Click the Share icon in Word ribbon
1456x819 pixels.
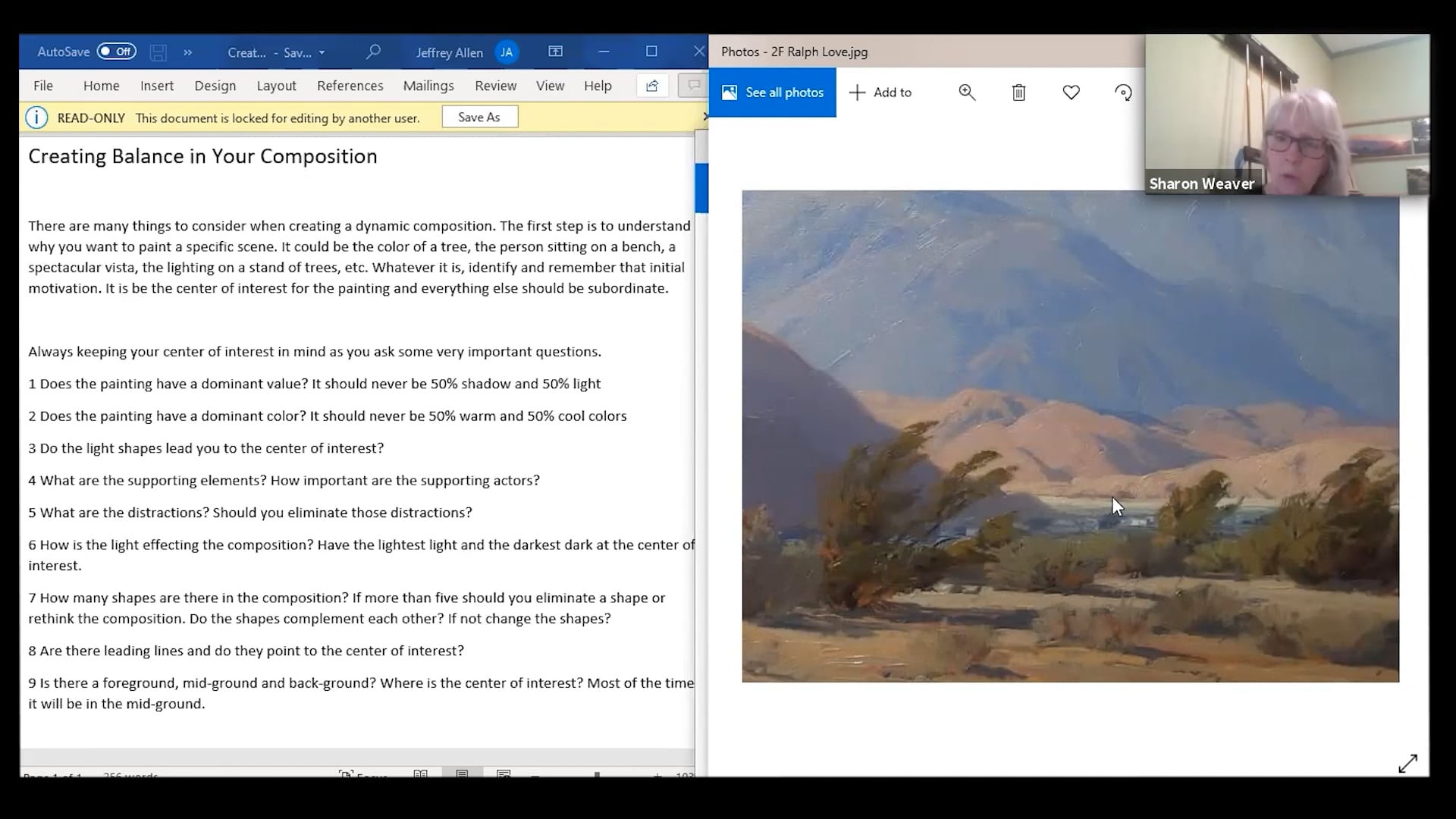[x=652, y=86]
